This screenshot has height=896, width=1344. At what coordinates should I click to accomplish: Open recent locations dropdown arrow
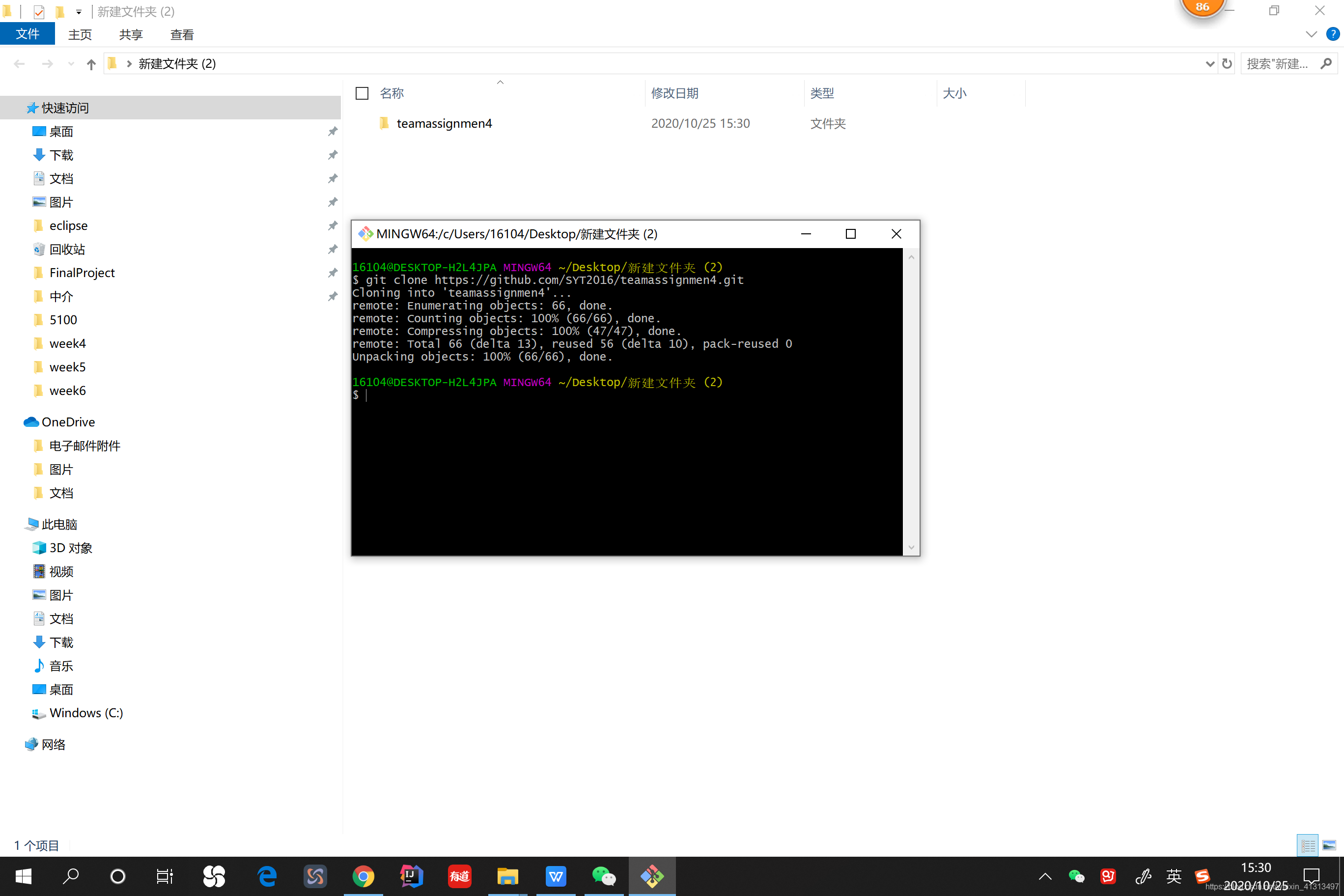71,64
